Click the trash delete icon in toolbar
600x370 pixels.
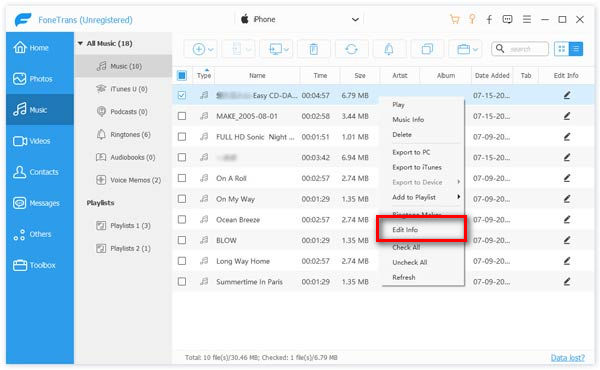coord(313,49)
